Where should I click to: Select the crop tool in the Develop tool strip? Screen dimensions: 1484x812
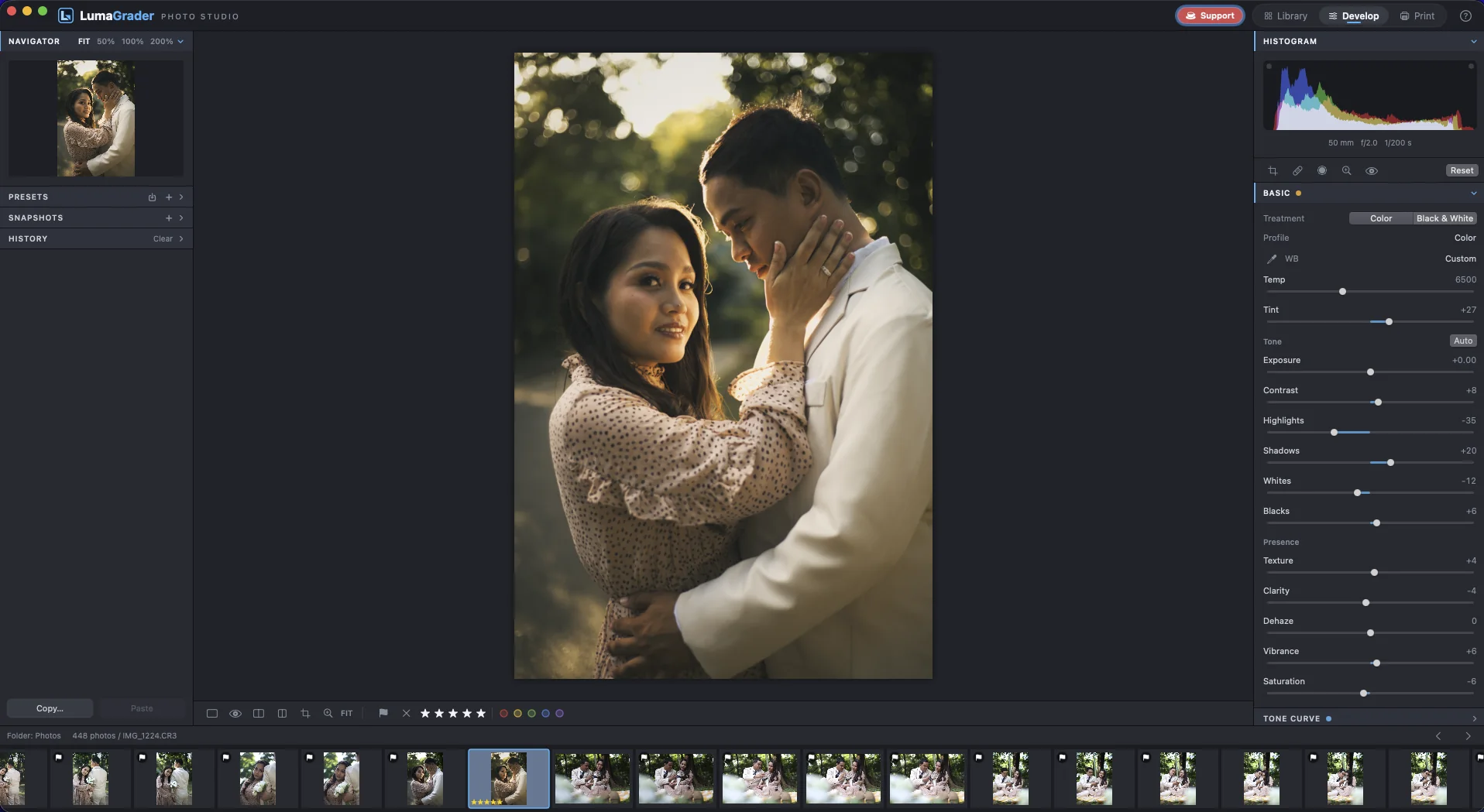point(1273,170)
